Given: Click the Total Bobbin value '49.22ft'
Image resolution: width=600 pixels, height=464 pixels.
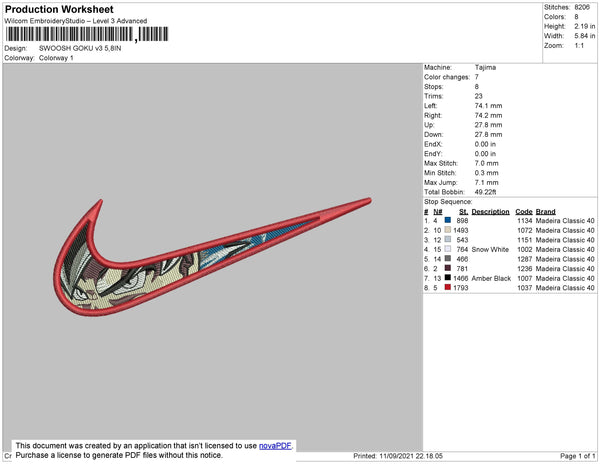Looking at the screenshot, I should [x=485, y=192].
